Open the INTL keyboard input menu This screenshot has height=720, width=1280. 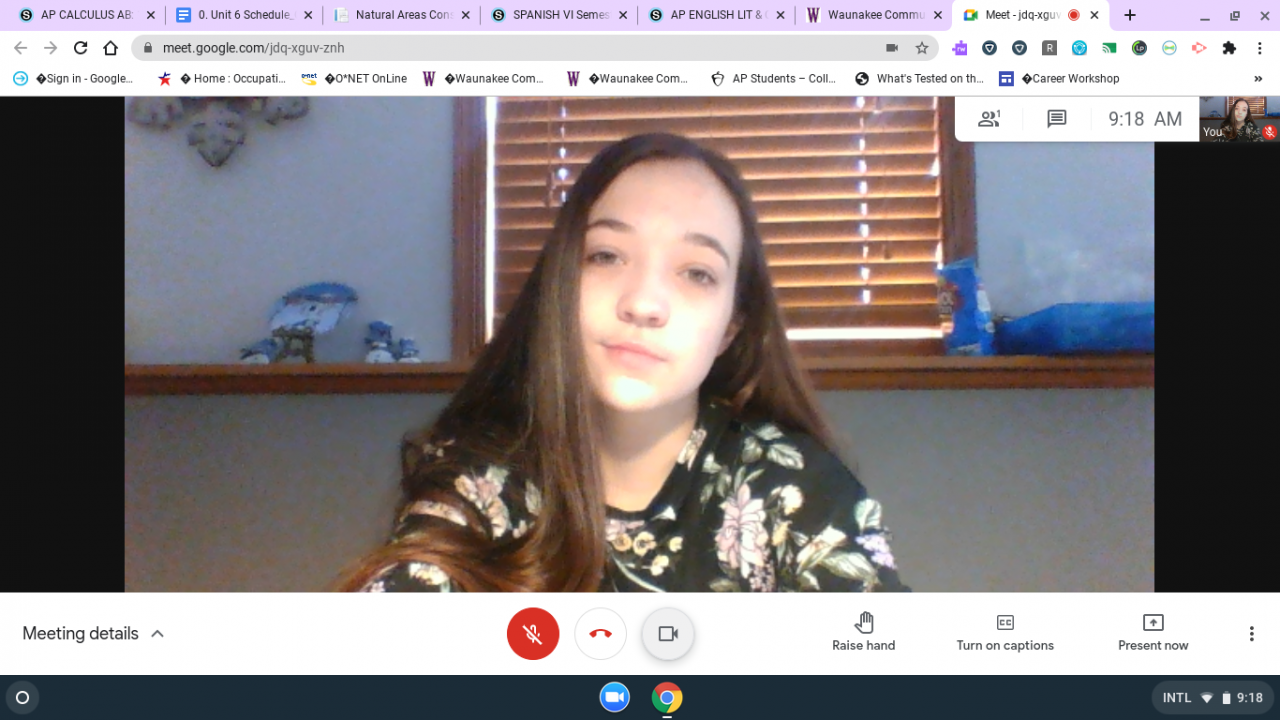click(1177, 698)
